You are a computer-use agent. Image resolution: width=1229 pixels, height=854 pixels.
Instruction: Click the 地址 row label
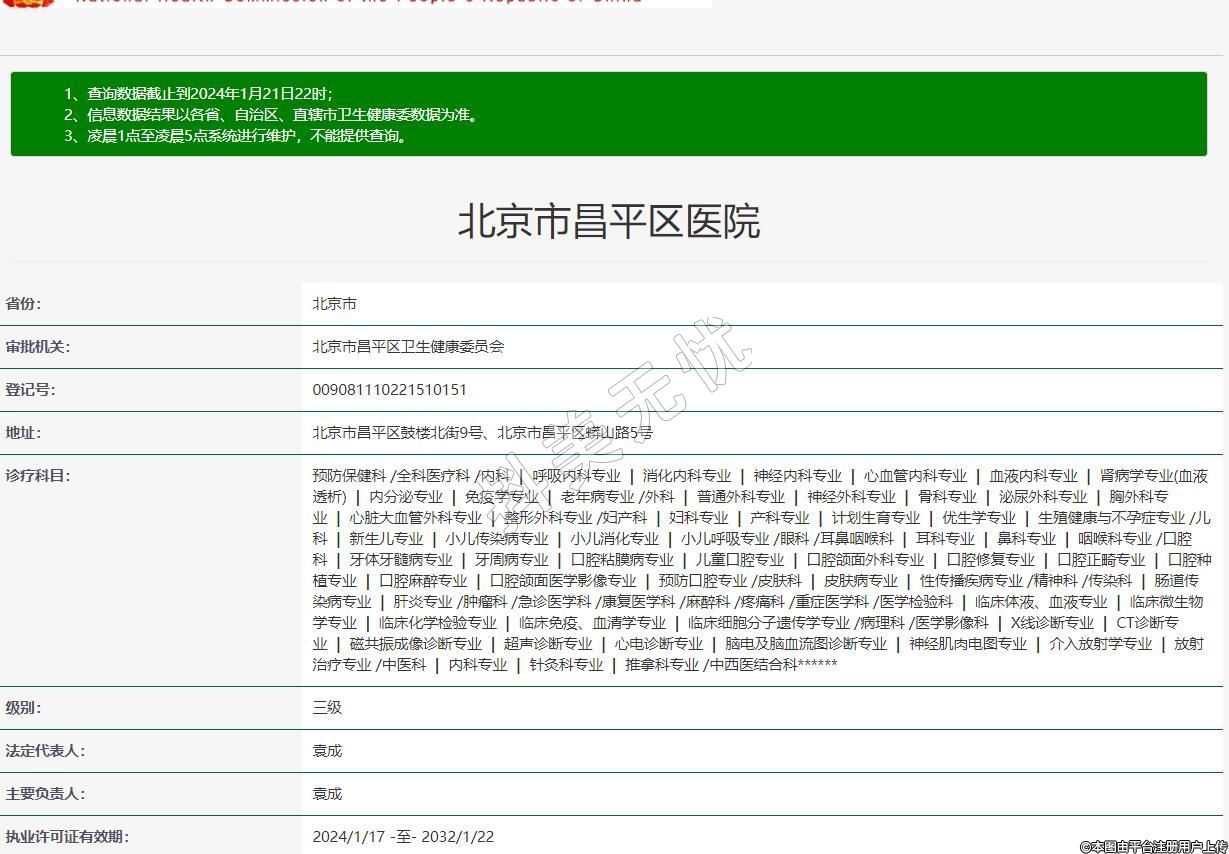[24, 433]
